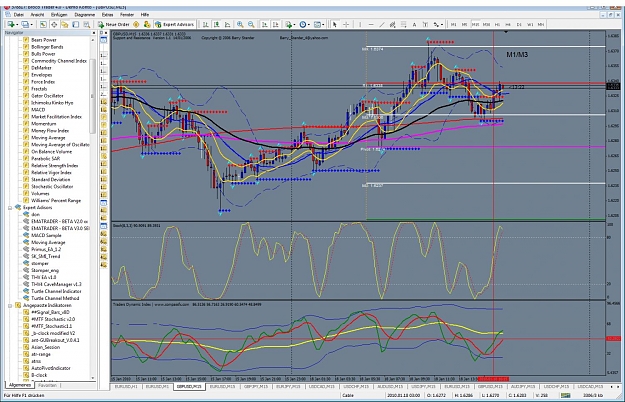
Task: Switch chart to bar chart style
Action: [205, 24]
